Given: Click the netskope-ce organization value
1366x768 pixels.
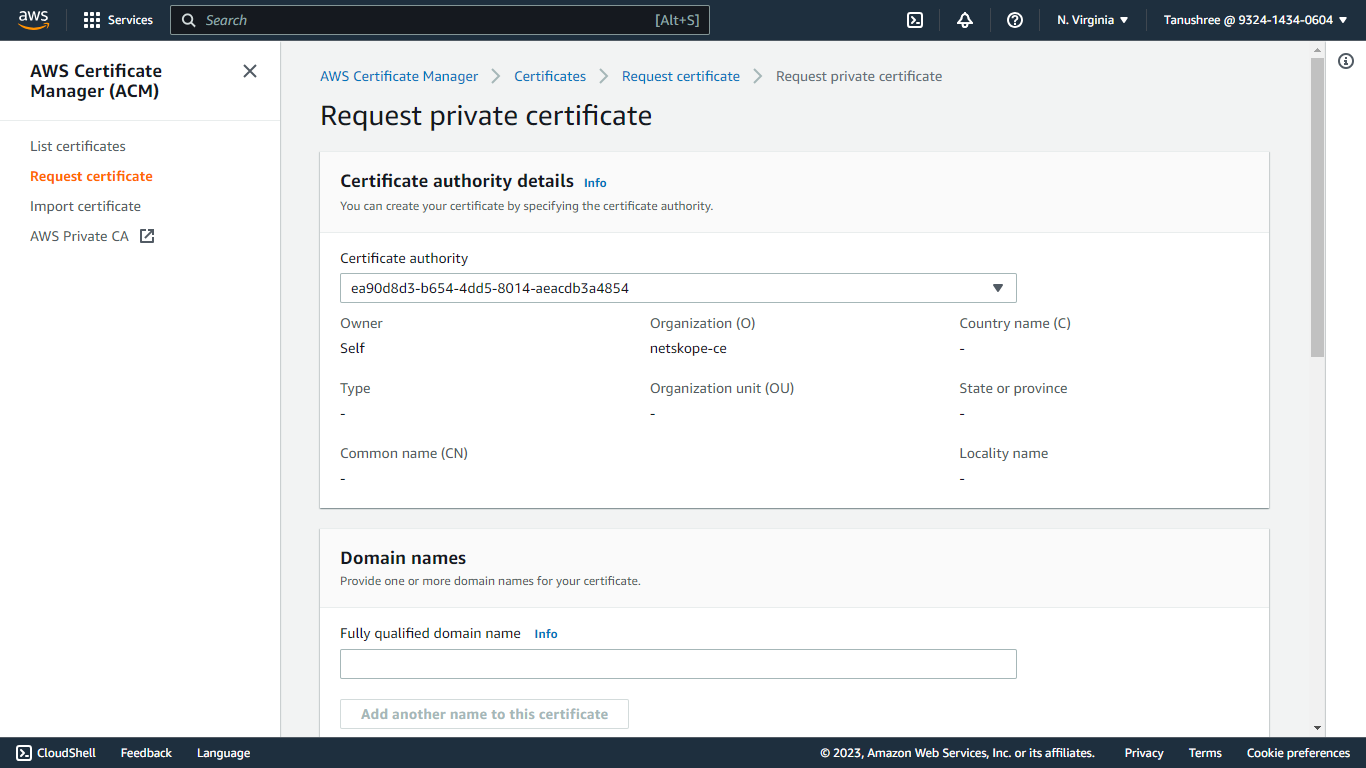Looking at the screenshot, I should pyautogui.click(x=688, y=348).
